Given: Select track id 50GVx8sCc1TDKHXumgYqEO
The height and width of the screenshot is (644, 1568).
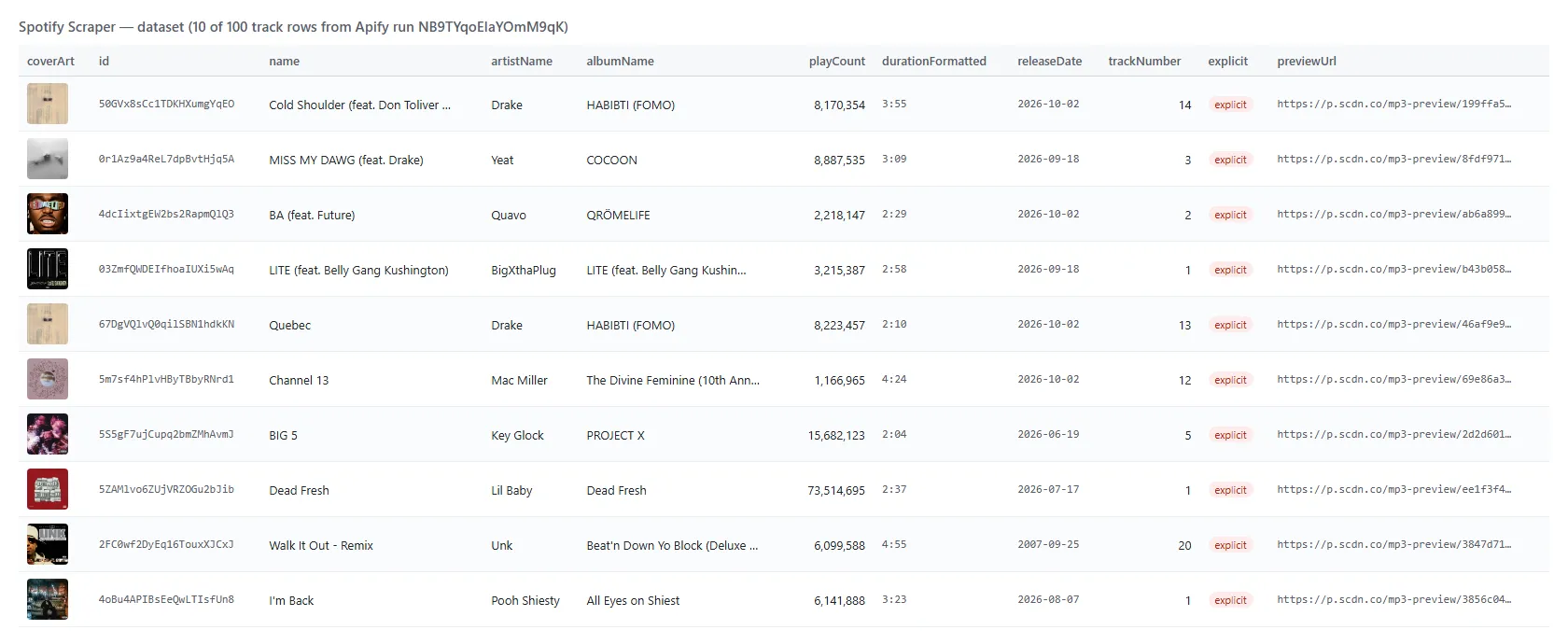Looking at the screenshot, I should 166,104.
